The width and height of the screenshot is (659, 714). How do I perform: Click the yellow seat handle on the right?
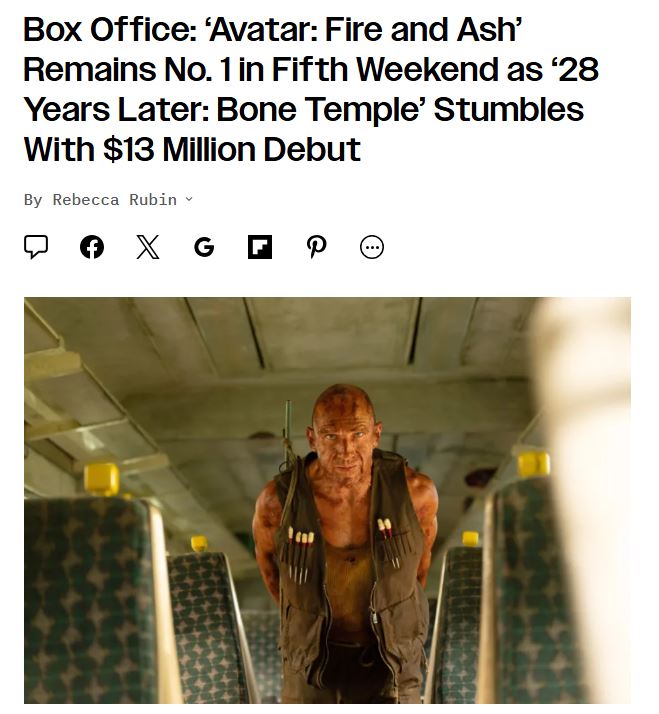point(533,465)
